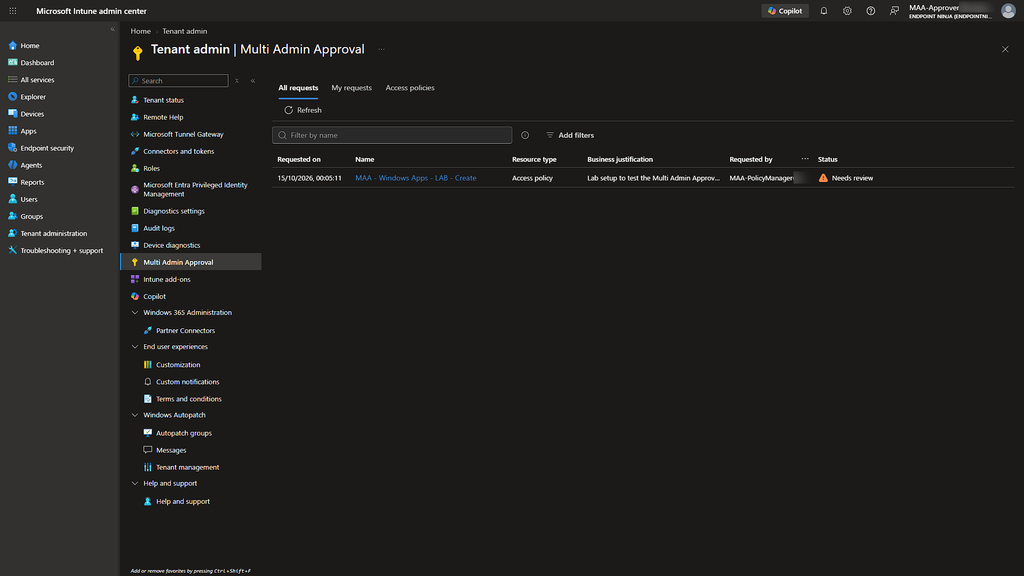The height and width of the screenshot is (576, 1024).
Task: Open Apps in left navigation
Action: 28,131
